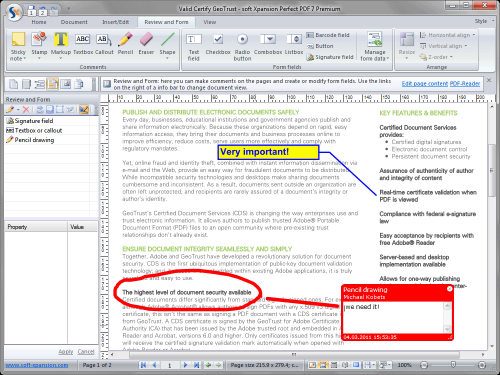This screenshot has width=500, height=375.
Task: Switch to the Insert/Edit tab
Action: 115,22
